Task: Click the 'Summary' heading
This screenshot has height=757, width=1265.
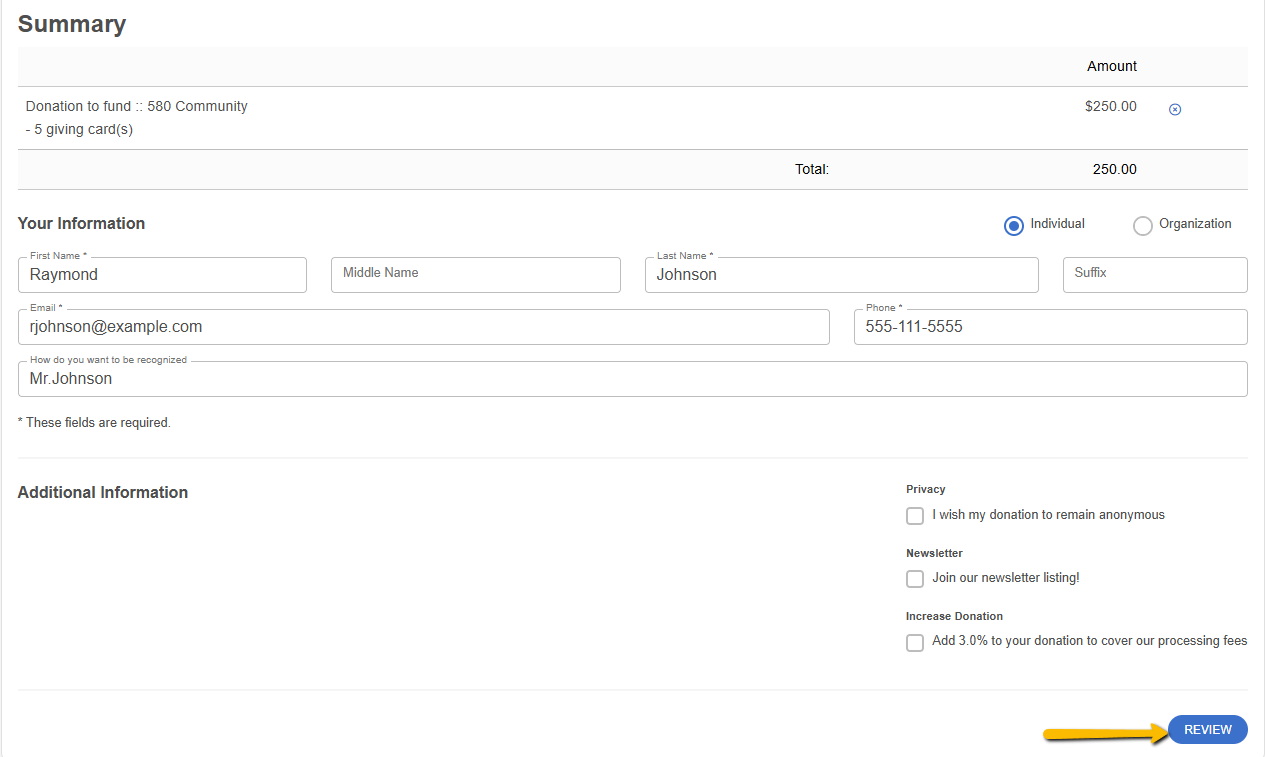Action: tap(72, 24)
